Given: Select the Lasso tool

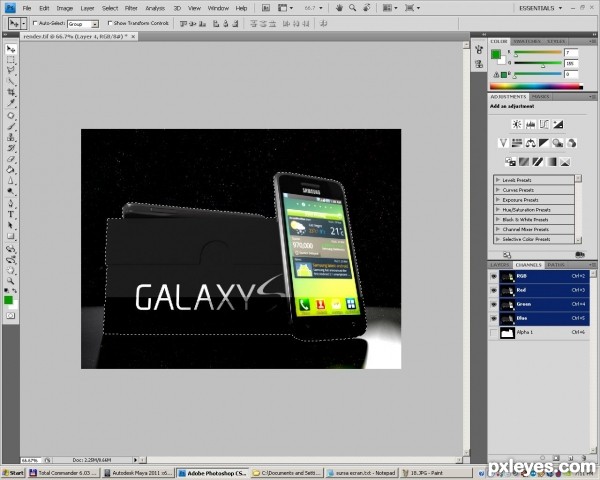Looking at the screenshot, I should [11, 70].
